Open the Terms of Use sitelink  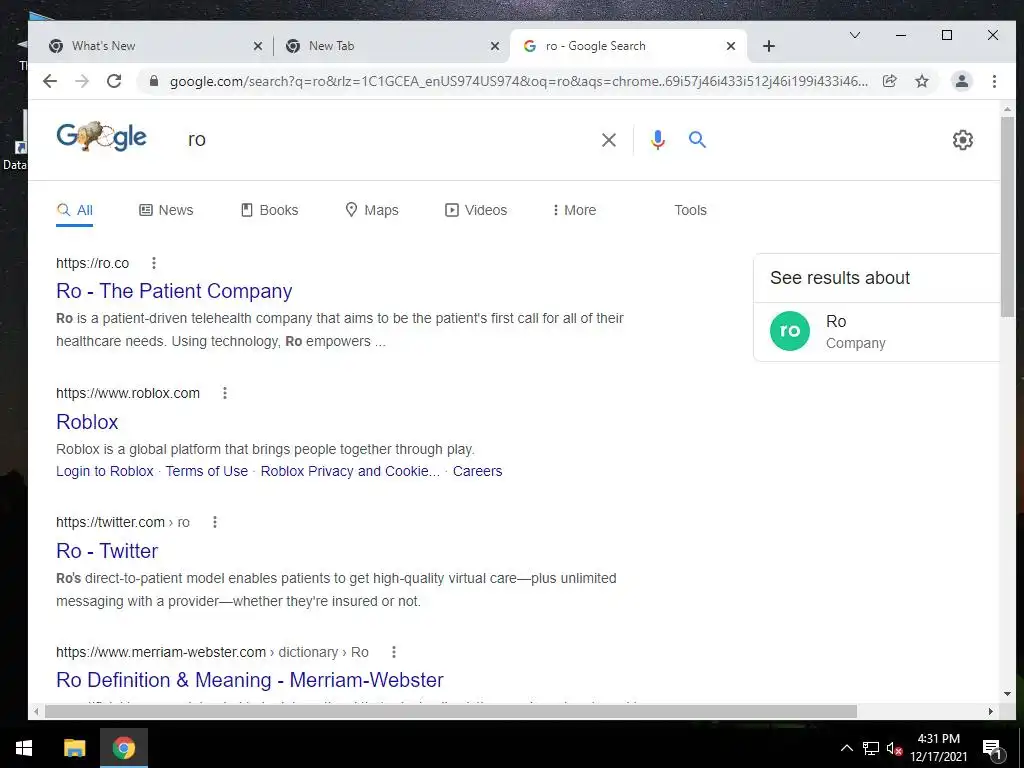tap(206, 472)
